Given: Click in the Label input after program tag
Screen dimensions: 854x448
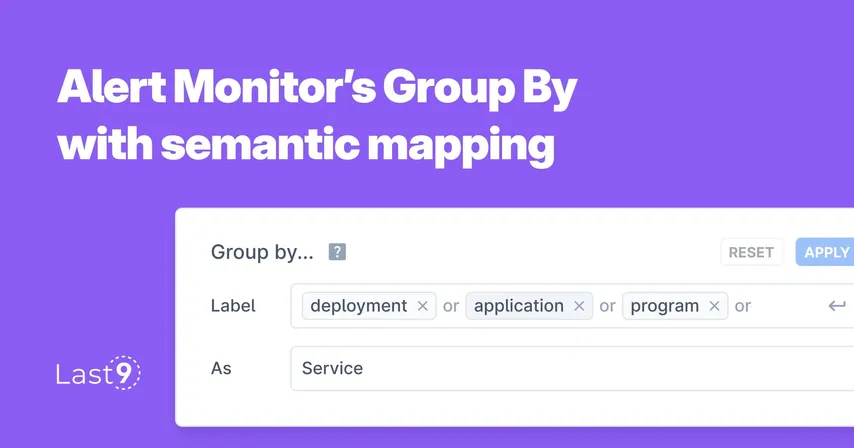Looking at the screenshot, I should (790, 306).
